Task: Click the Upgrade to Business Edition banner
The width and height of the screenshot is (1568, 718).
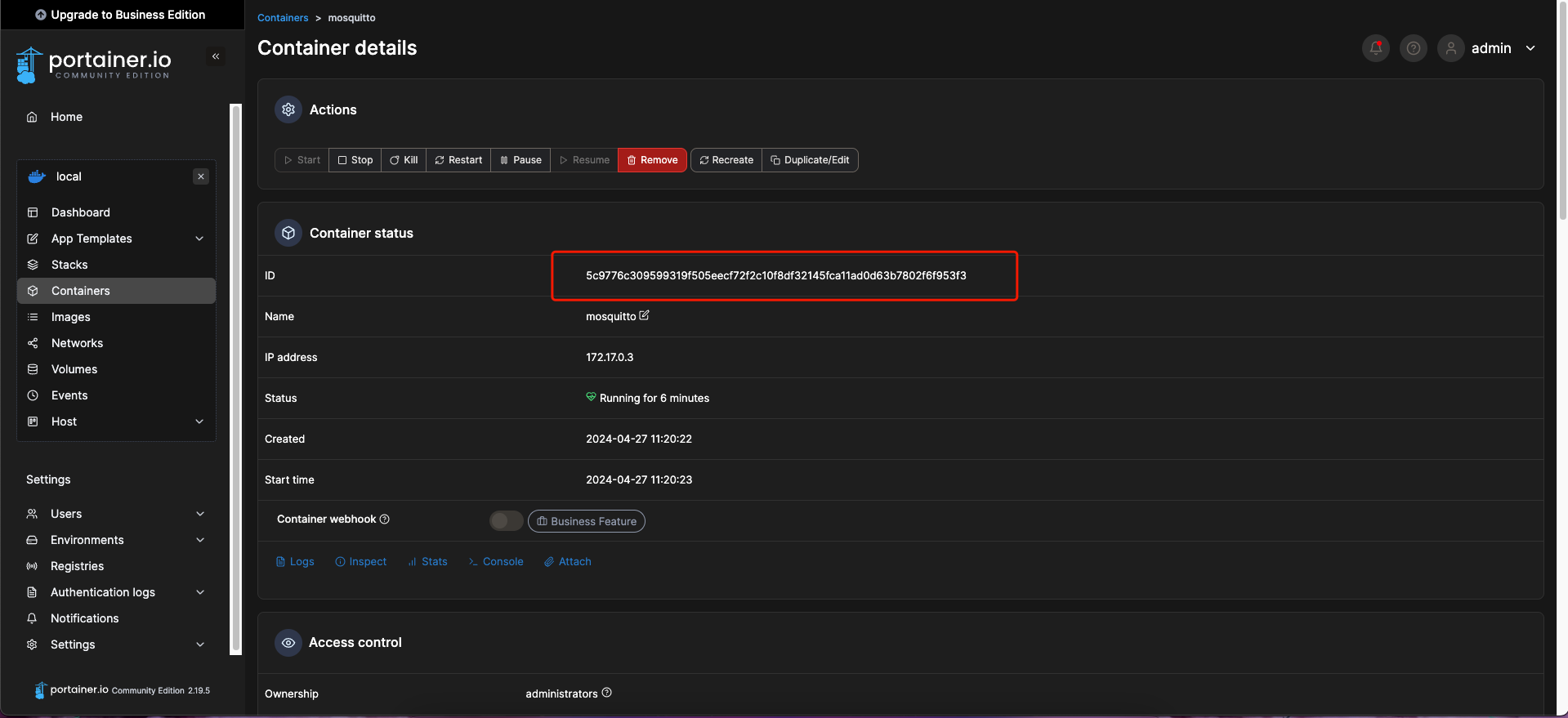Action: click(121, 15)
